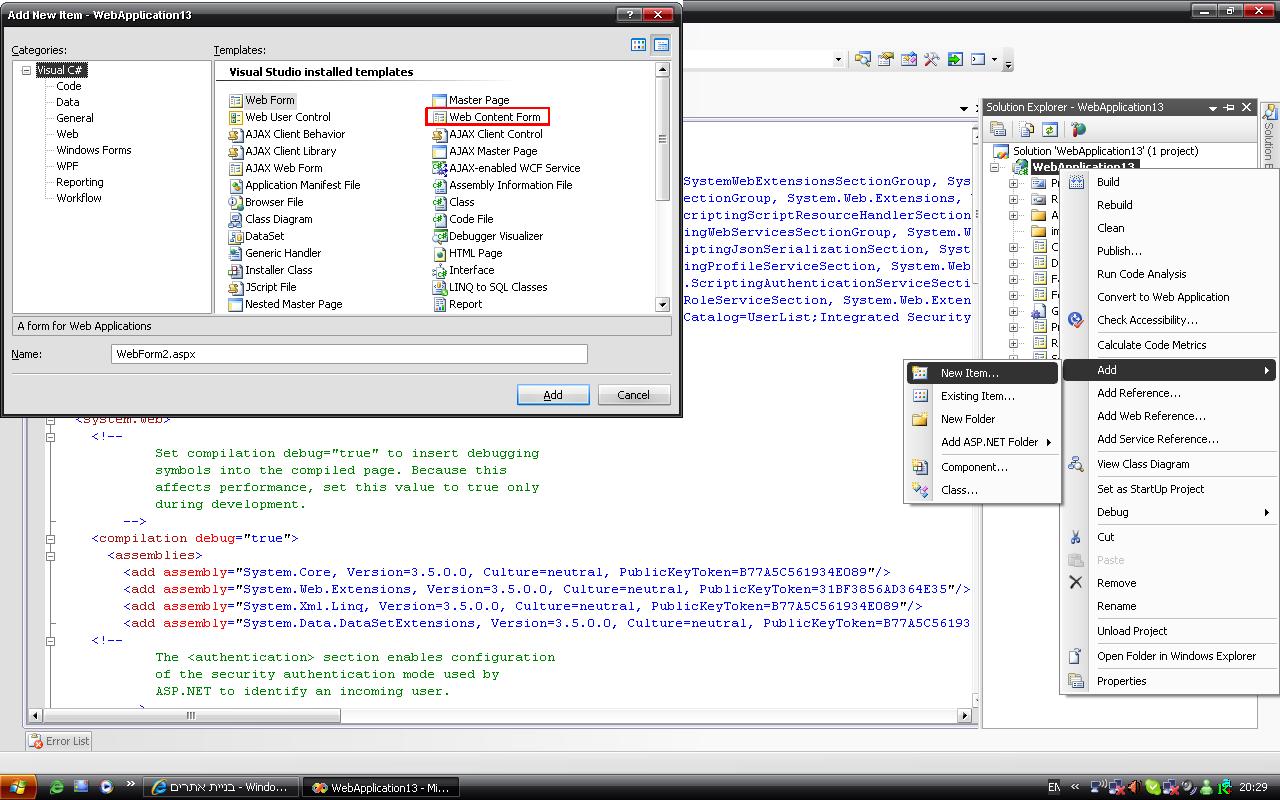Click the editor horizontal scrollbar thumb
The image size is (1280, 800).
coord(190,715)
